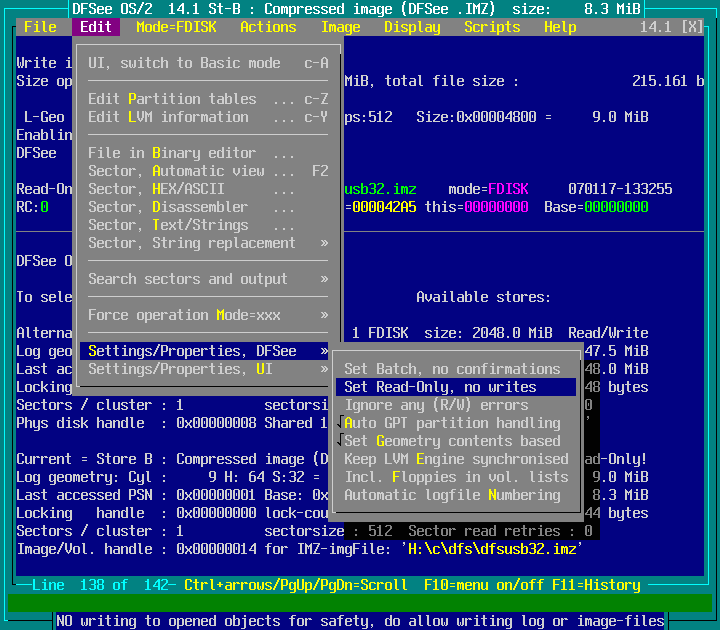The width and height of the screenshot is (720, 630).
Task: Expand Search sectors and output submenu
Action: point(208,279)
